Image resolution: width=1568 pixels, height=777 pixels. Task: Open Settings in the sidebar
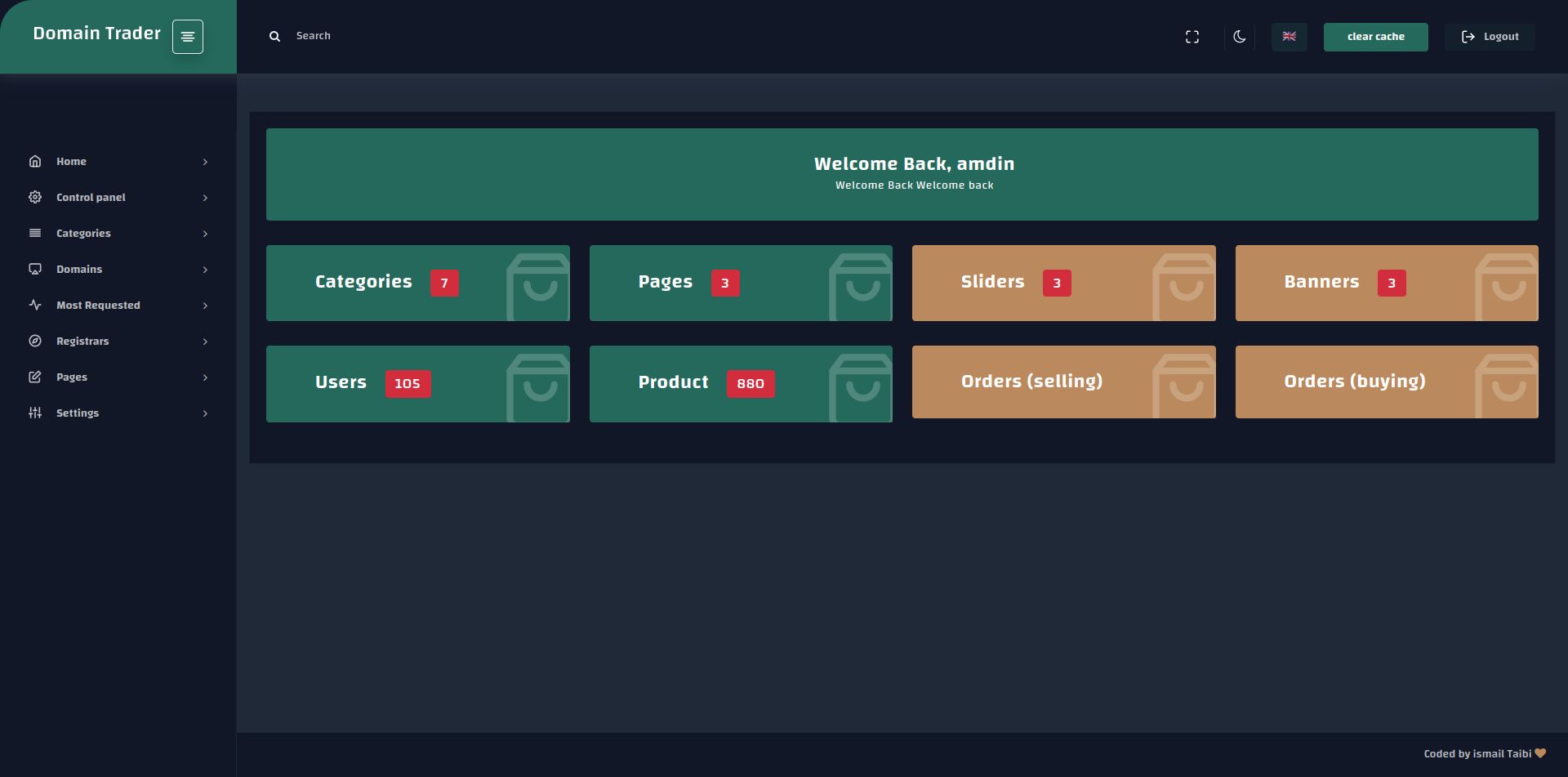118,413
